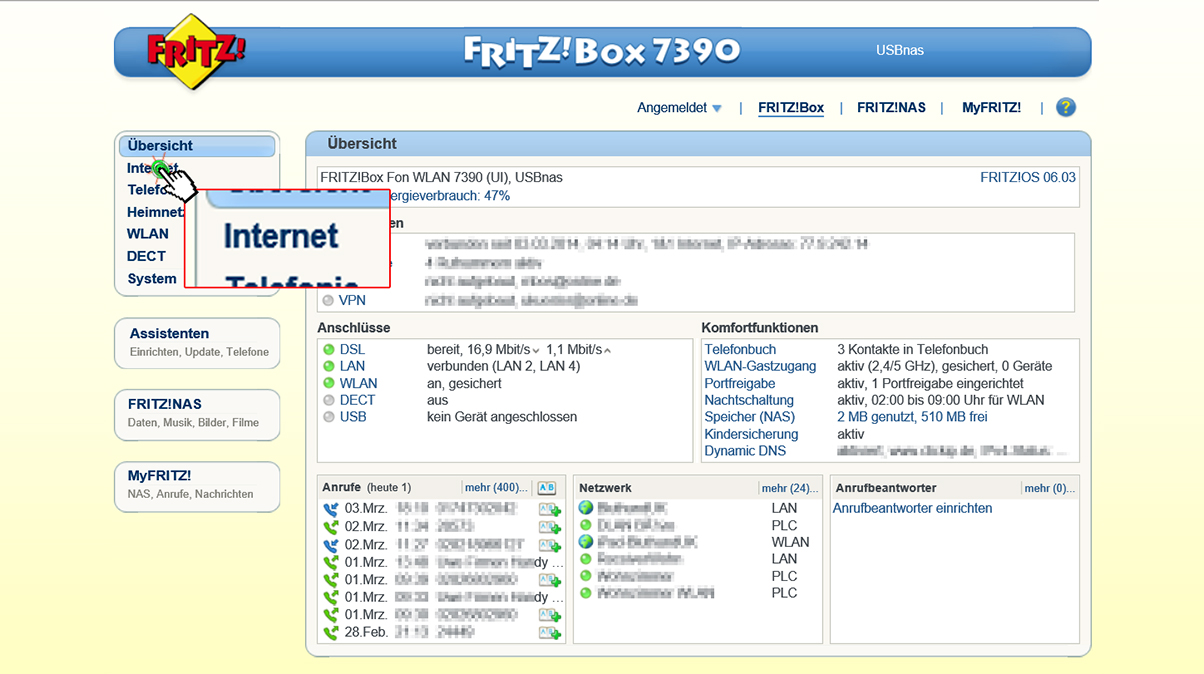Viewport: 1204px width, 674px height.
Task: Open the DSL link under Anschlüsse
Action: (x=352, y=350)
